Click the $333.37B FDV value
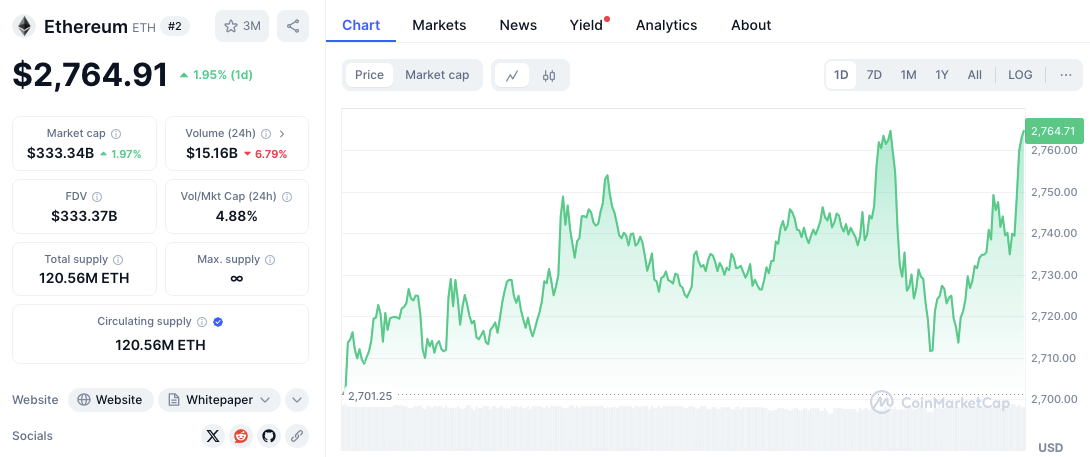Viewport: 1090px width, 457px height. pyautogui.click(x=84, y=216)
